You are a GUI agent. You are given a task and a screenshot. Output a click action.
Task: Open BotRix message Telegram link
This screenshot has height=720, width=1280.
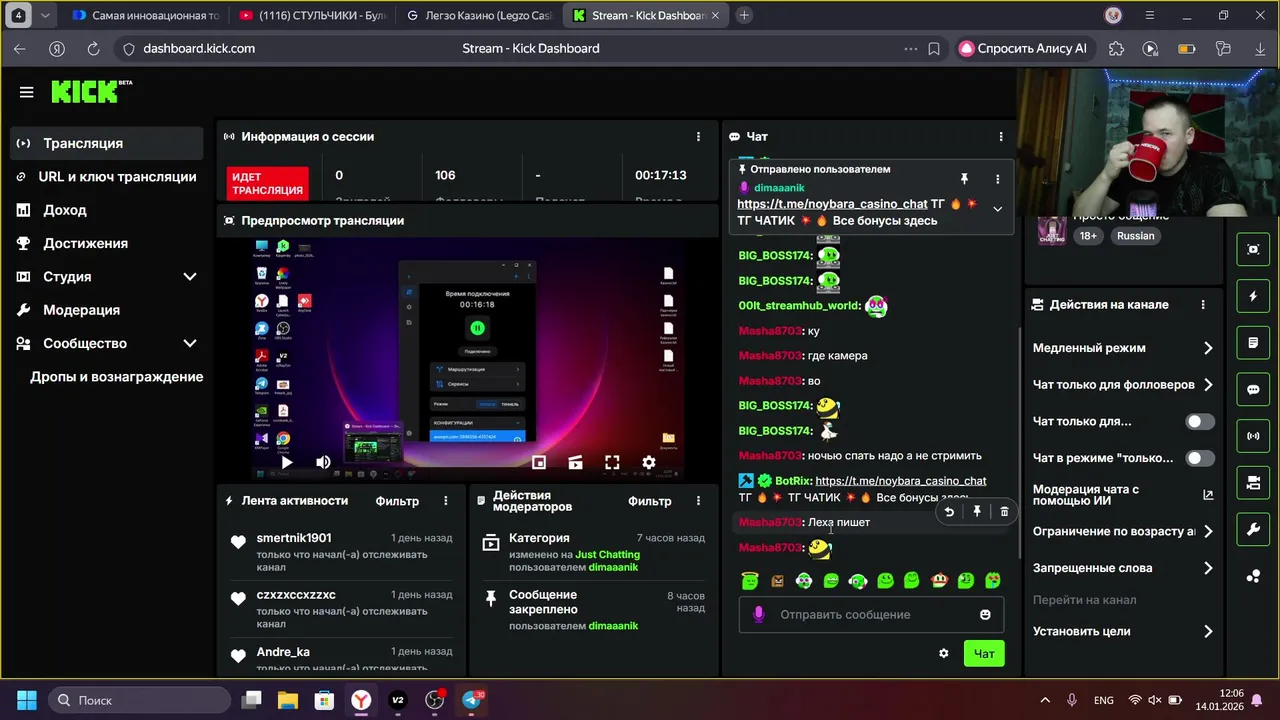[901, 481]
